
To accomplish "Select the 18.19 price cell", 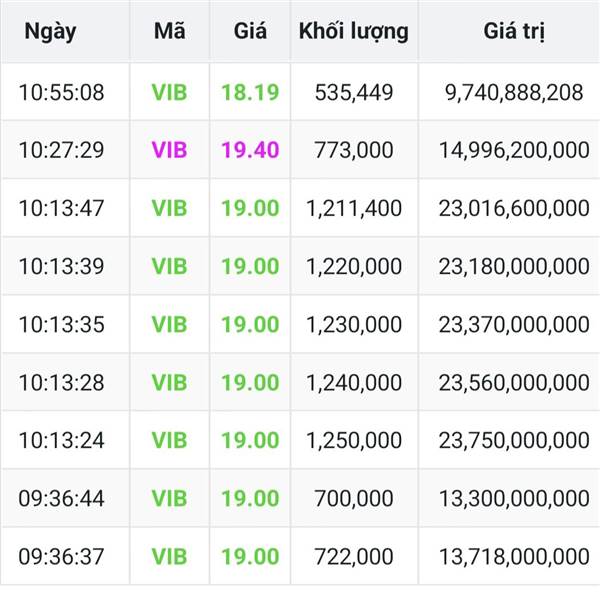I will pos(249,93).
